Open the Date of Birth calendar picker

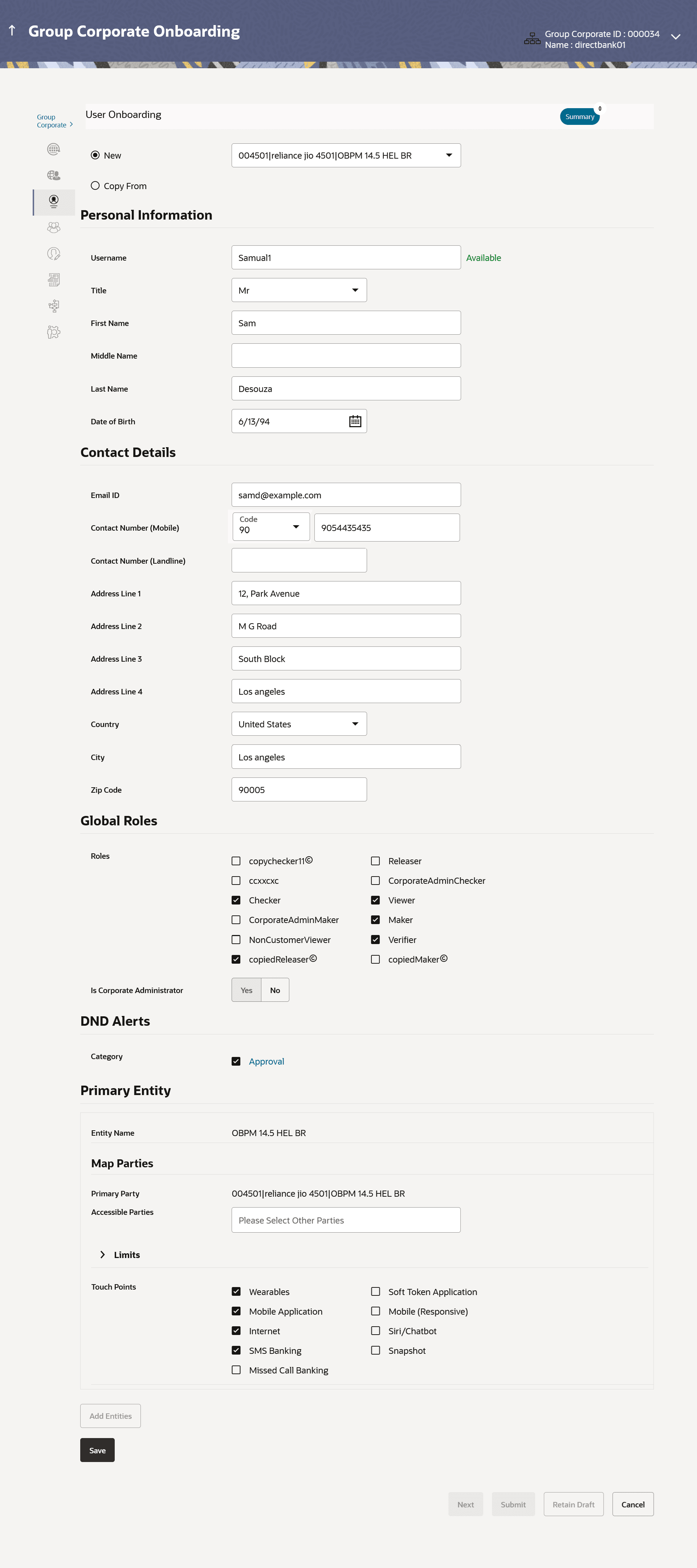[355, 421]
